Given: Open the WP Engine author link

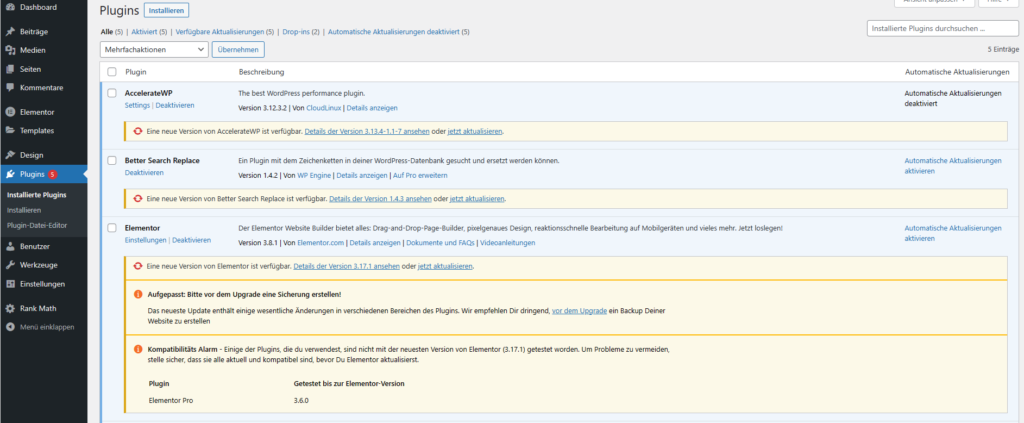Looking at the screenshot, I should click(315, 175).
